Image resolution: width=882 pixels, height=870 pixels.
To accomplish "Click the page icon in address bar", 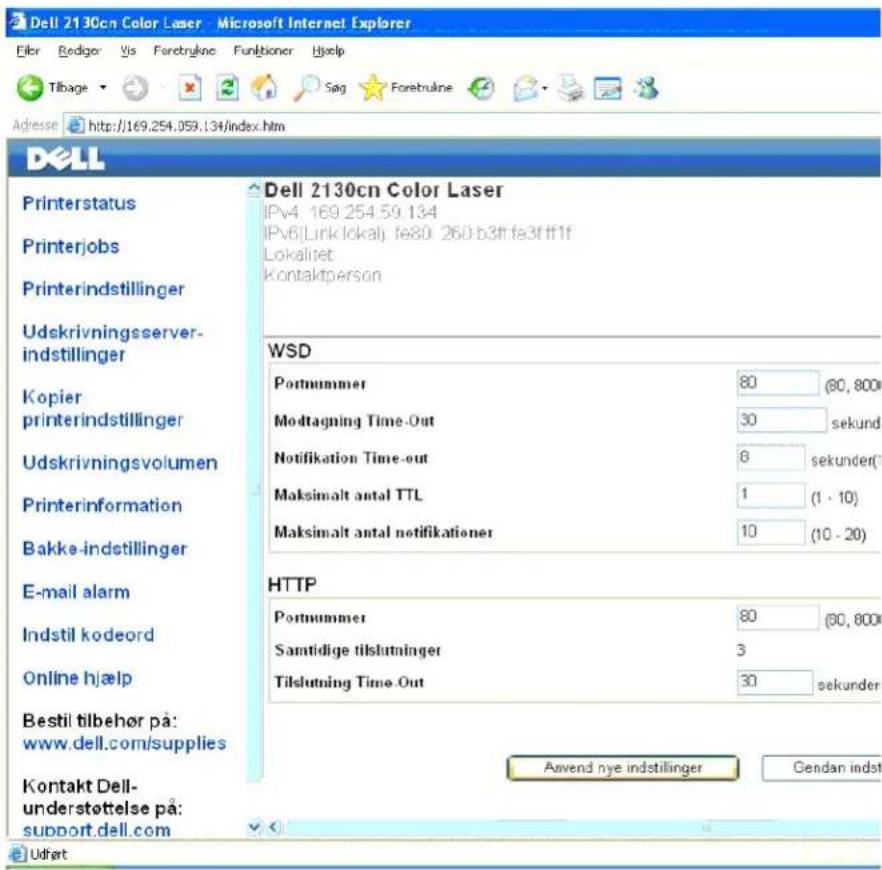I will [x=75, y=125].
